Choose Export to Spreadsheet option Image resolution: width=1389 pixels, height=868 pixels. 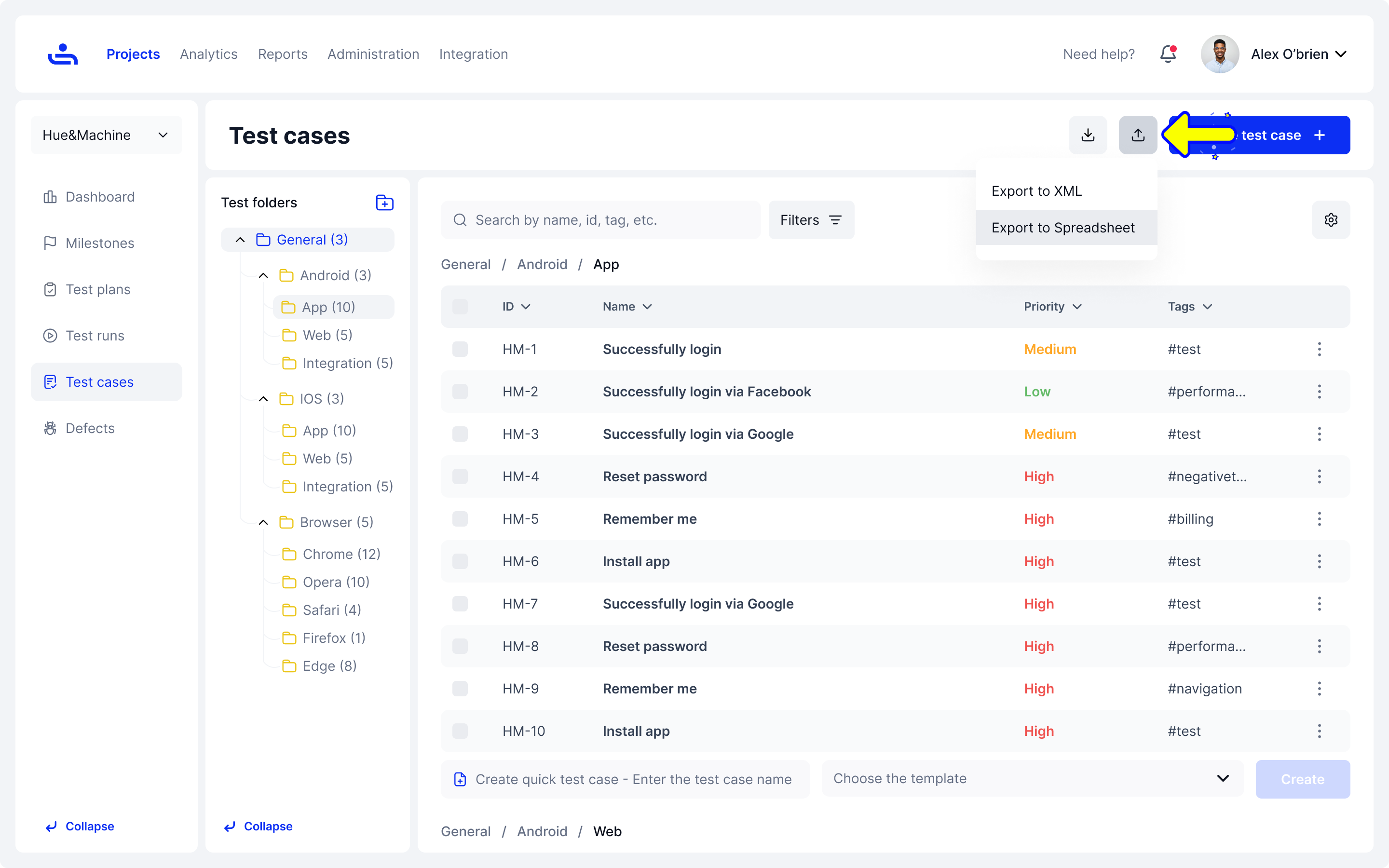tap(1063, 228)
